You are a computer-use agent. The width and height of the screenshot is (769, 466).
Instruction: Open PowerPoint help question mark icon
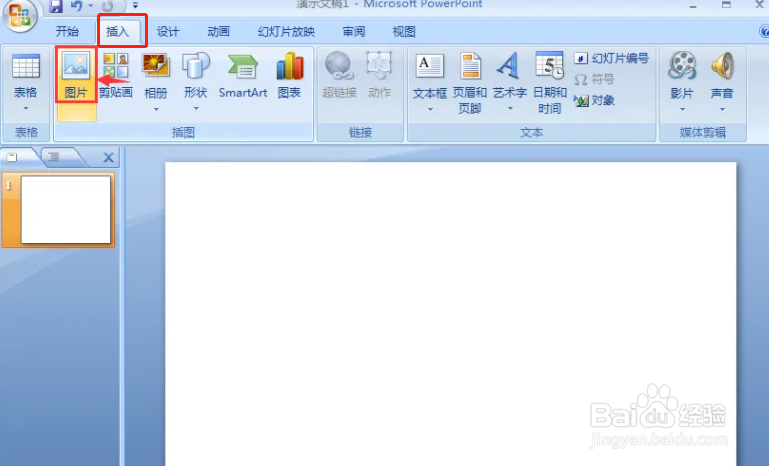point(764,31)
